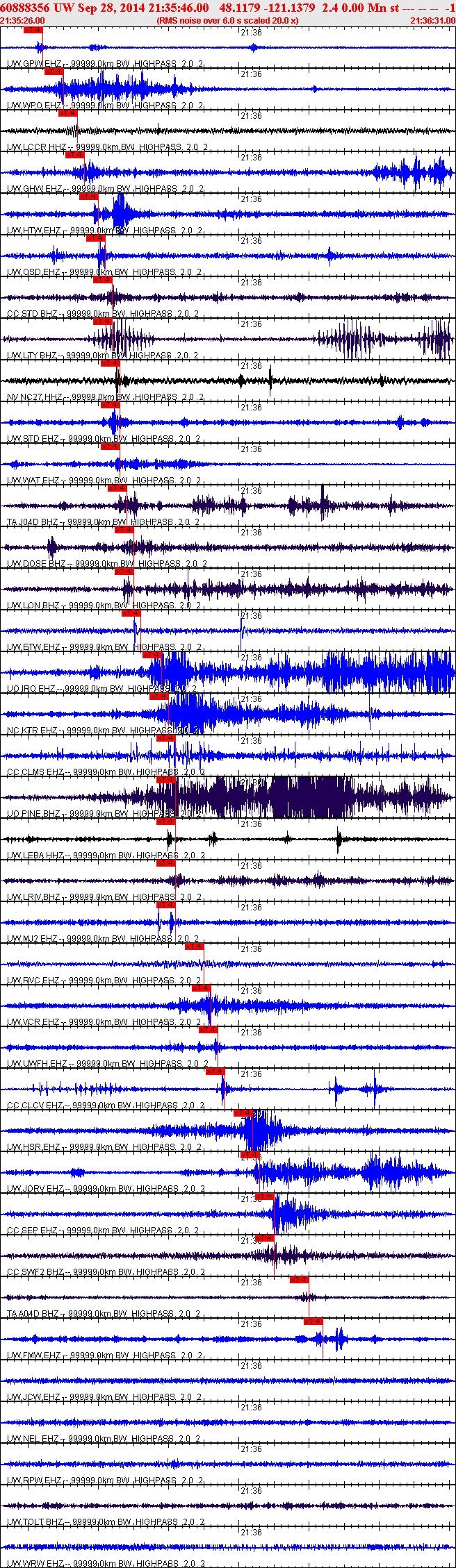This screenshot has height=1568, width=456.
Task: Click the red pick marker on UW.WPO trace
Action: point(54,72)
